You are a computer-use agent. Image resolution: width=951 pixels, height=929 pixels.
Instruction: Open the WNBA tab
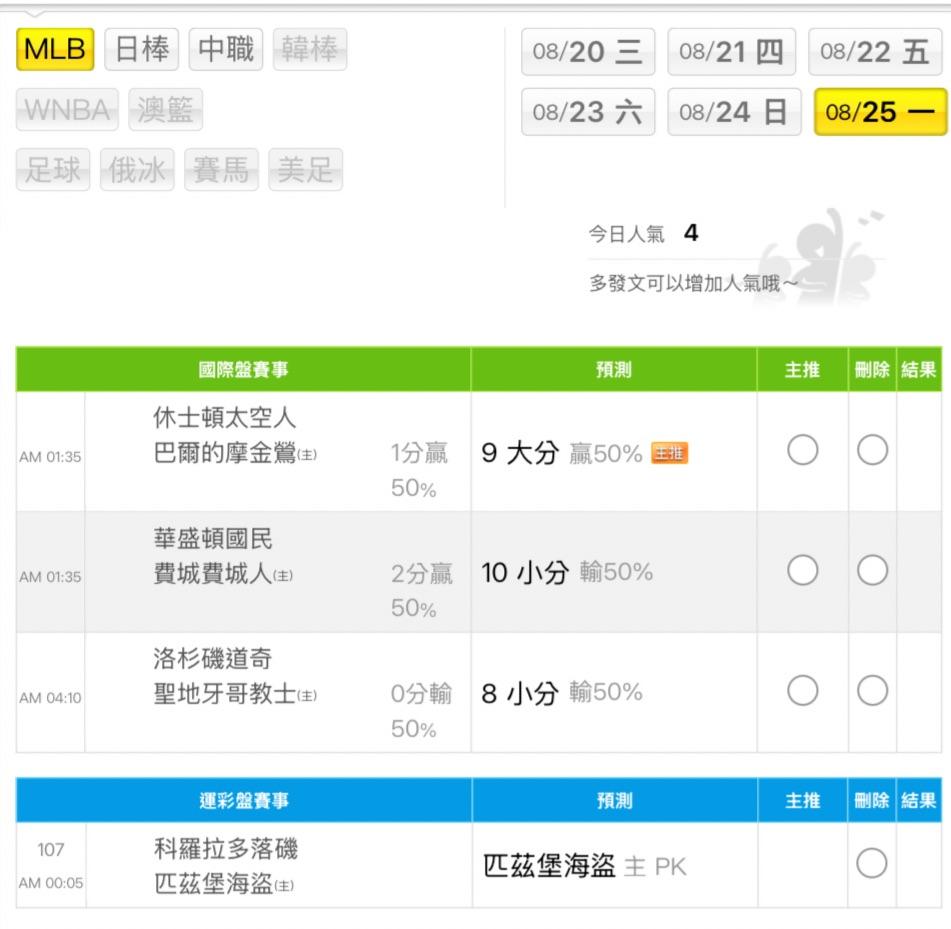click(x=67, y=110)
